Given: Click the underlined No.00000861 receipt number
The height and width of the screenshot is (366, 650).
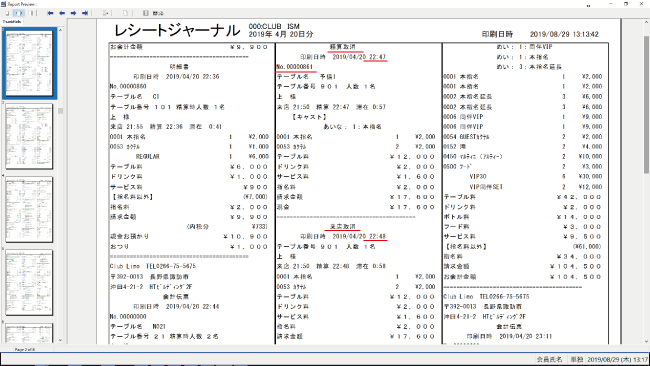Looking at the screenshot, I should 295,67.
